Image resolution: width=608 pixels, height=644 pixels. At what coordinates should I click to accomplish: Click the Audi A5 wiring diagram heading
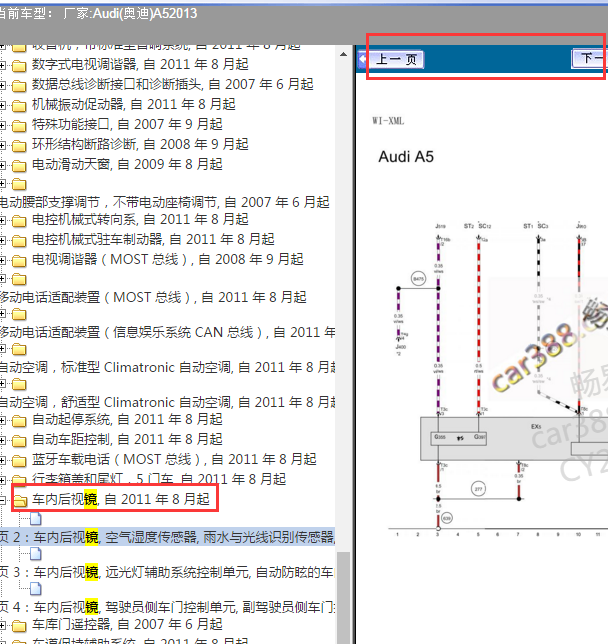406,156
